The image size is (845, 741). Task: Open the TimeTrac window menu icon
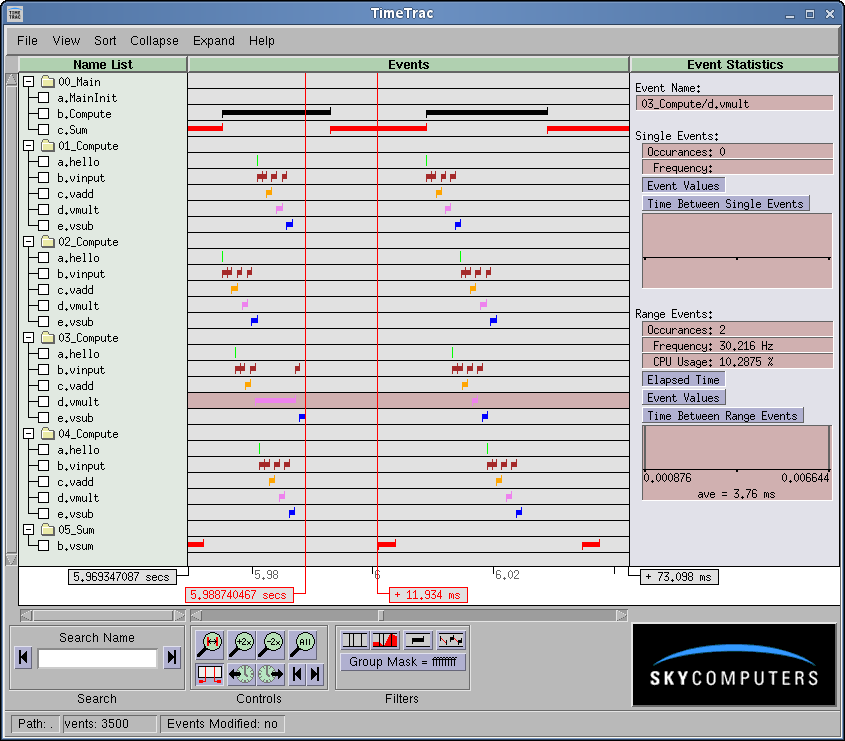[15, 13]
